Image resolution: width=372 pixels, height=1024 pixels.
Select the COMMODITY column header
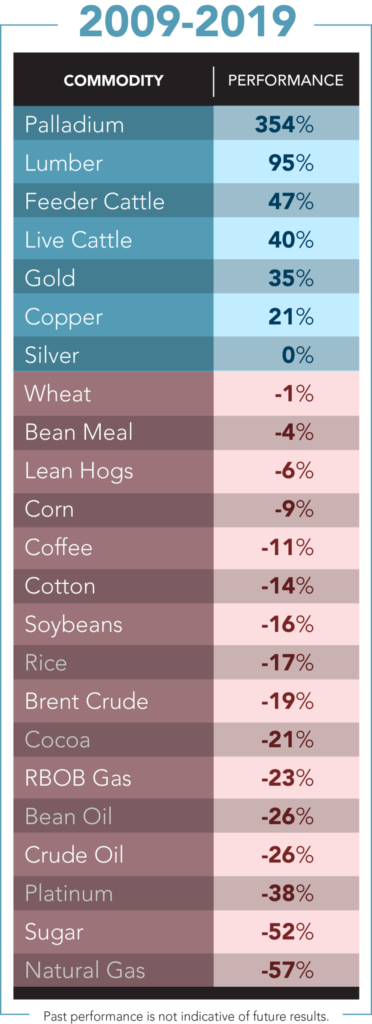114,81
